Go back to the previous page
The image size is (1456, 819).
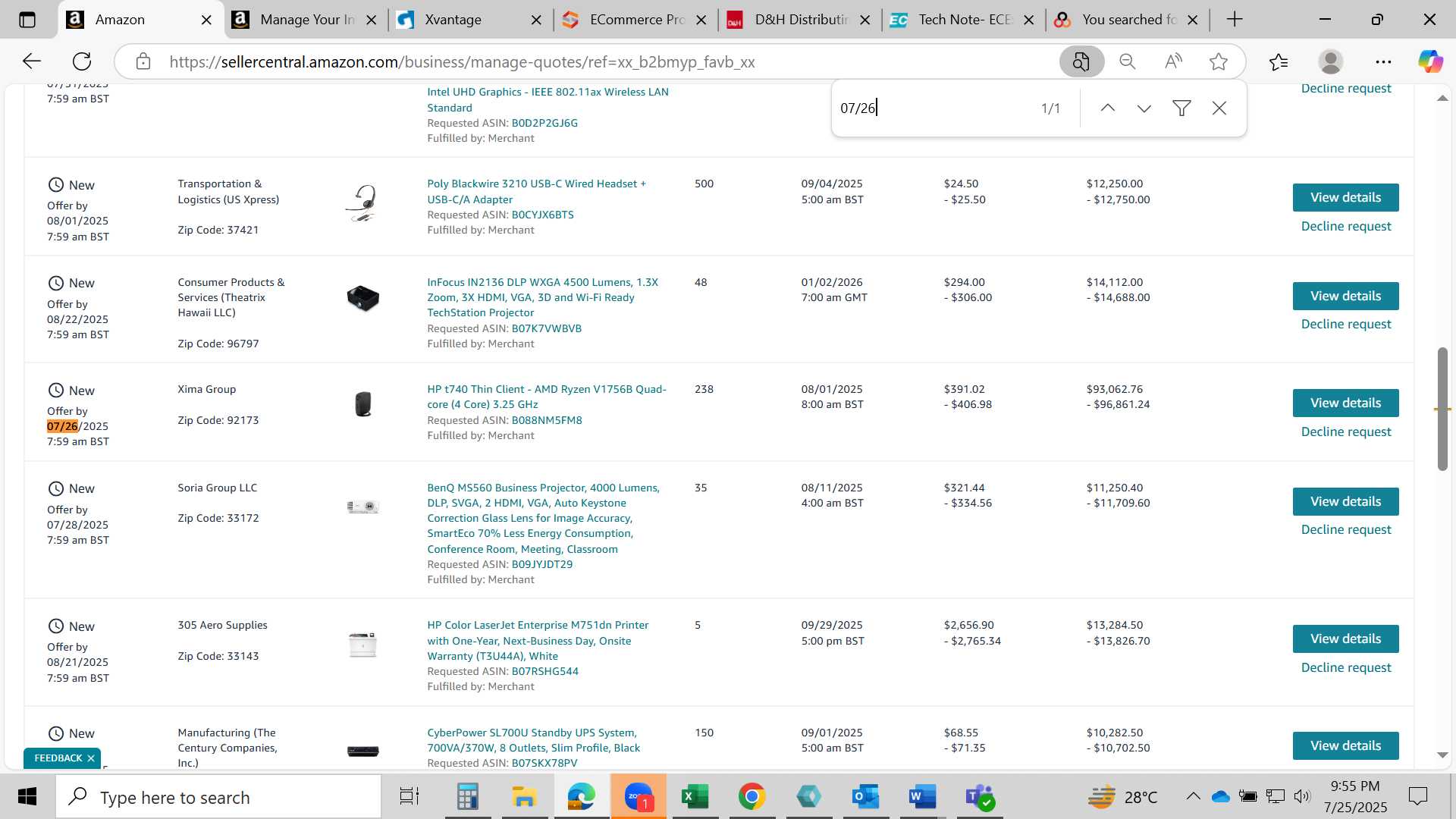[x=31, y=61]
